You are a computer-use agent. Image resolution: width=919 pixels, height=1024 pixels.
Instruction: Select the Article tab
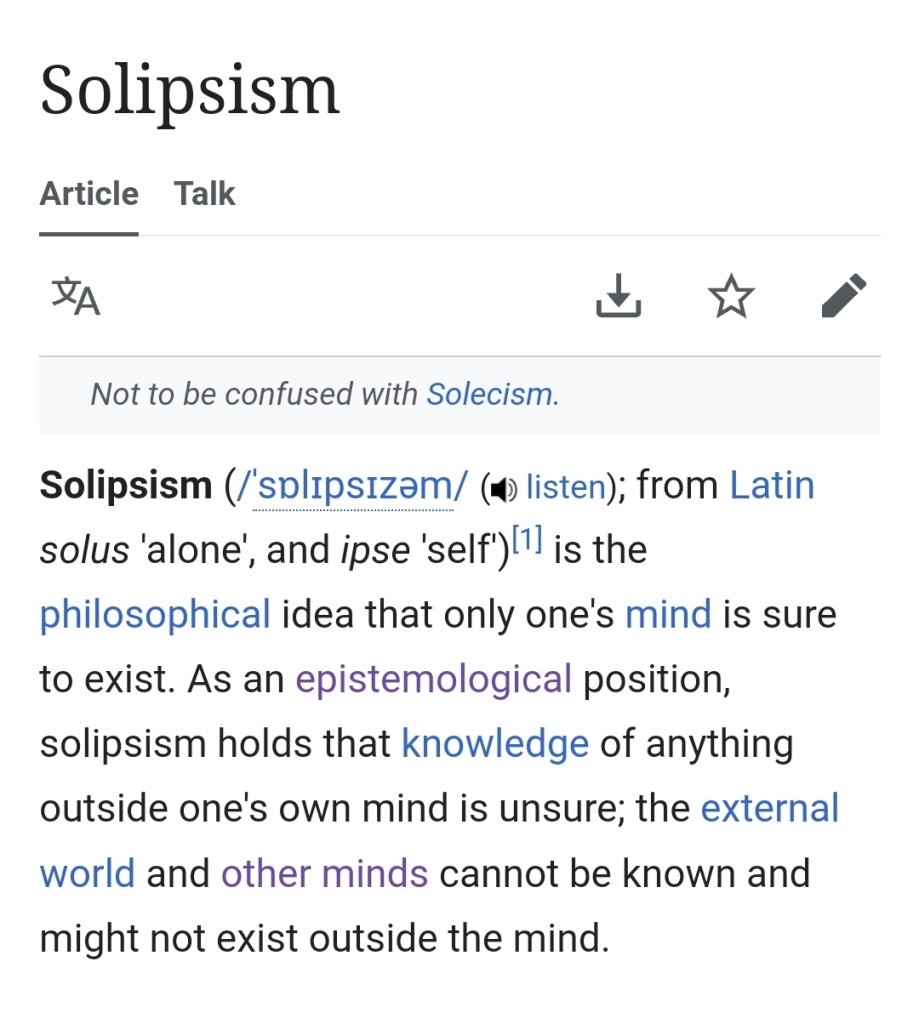point(89,193)
